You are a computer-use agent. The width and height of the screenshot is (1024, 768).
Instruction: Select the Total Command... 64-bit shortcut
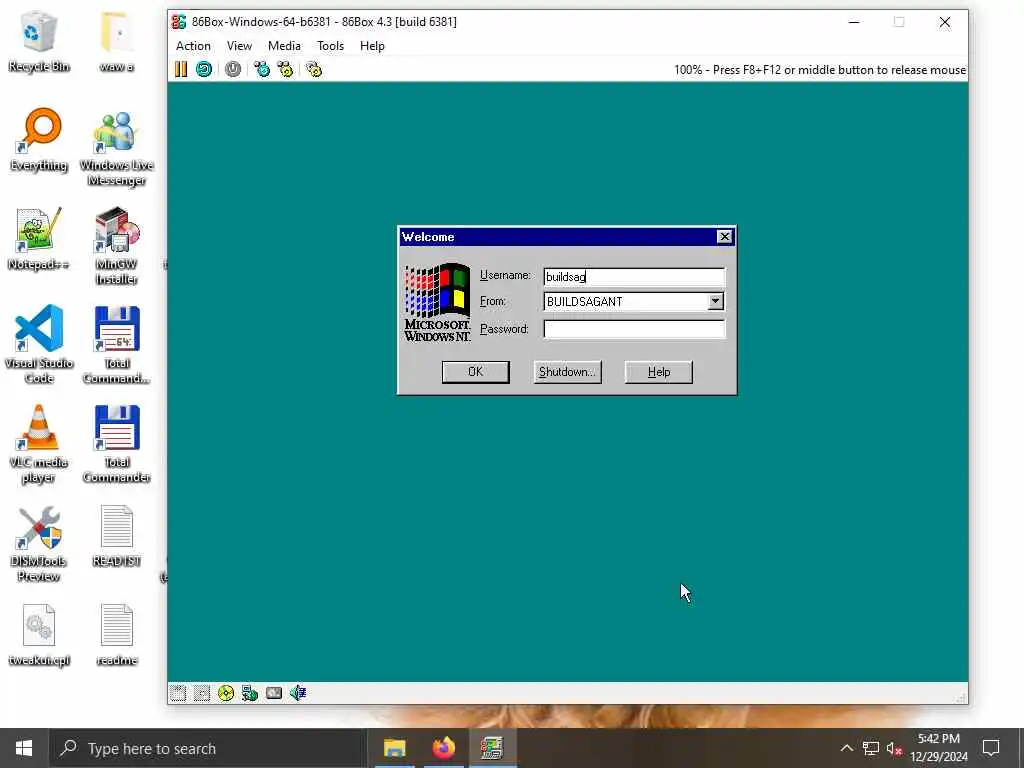(x=116, y=344)
